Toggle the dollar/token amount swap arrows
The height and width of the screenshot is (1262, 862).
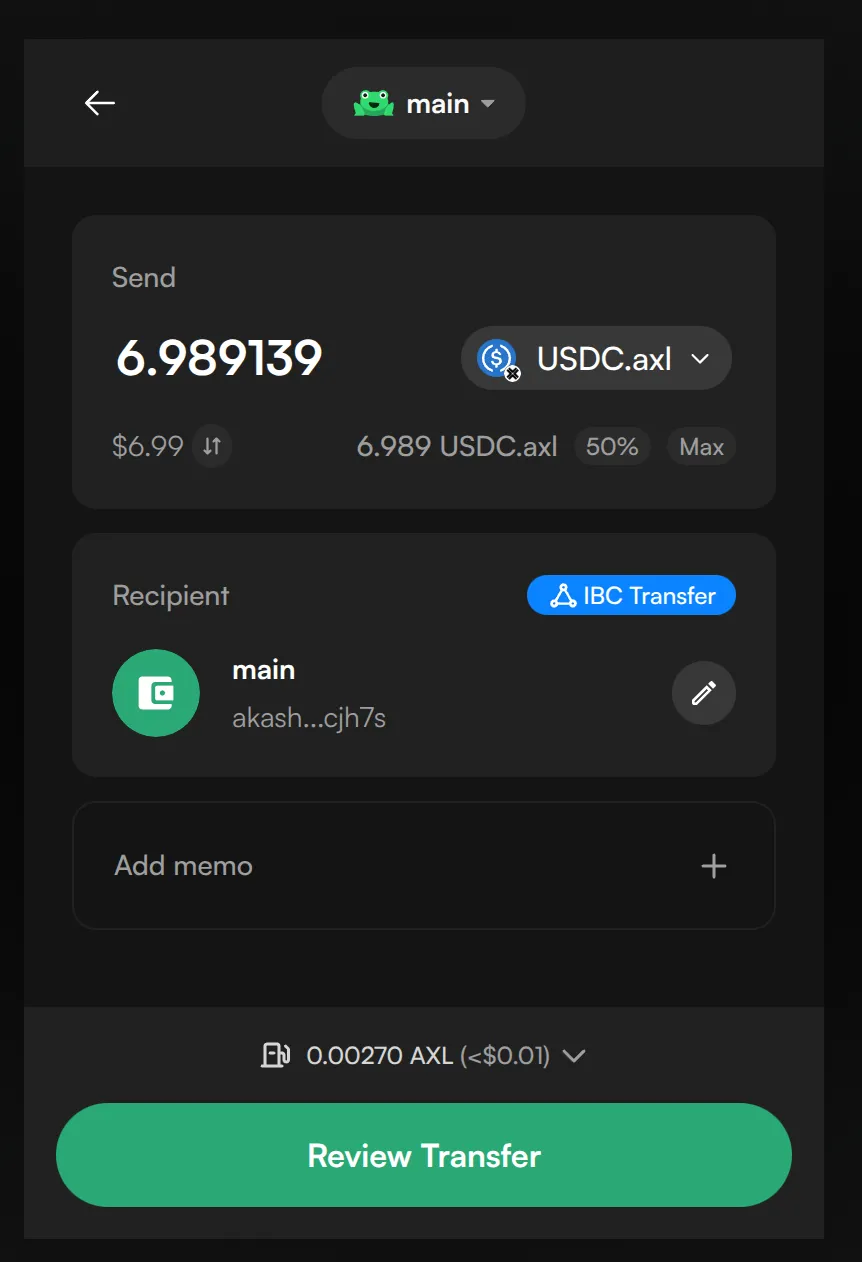pyautogui.click(x=212, y=446)
